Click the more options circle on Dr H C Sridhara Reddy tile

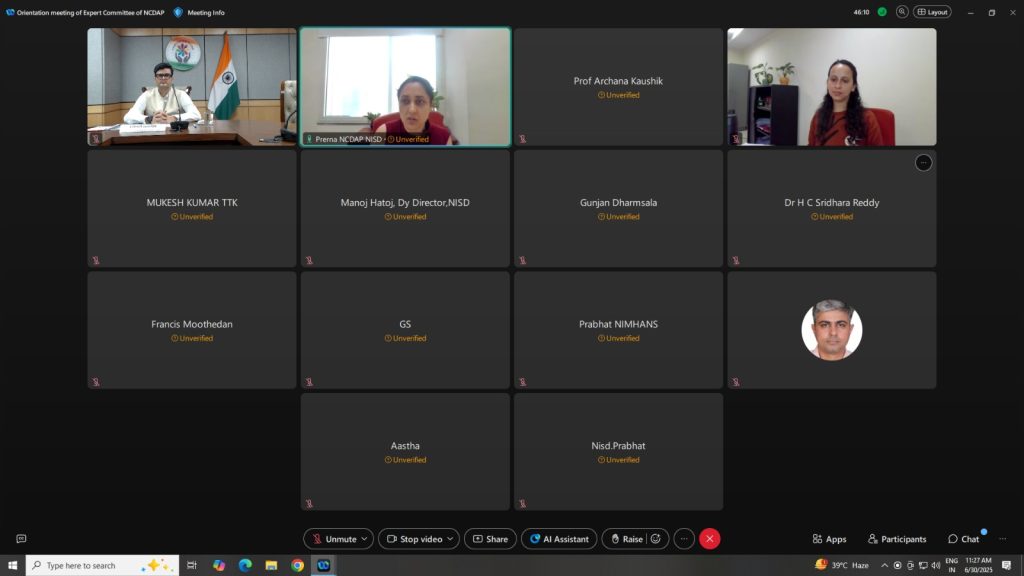tap(923, 163)
